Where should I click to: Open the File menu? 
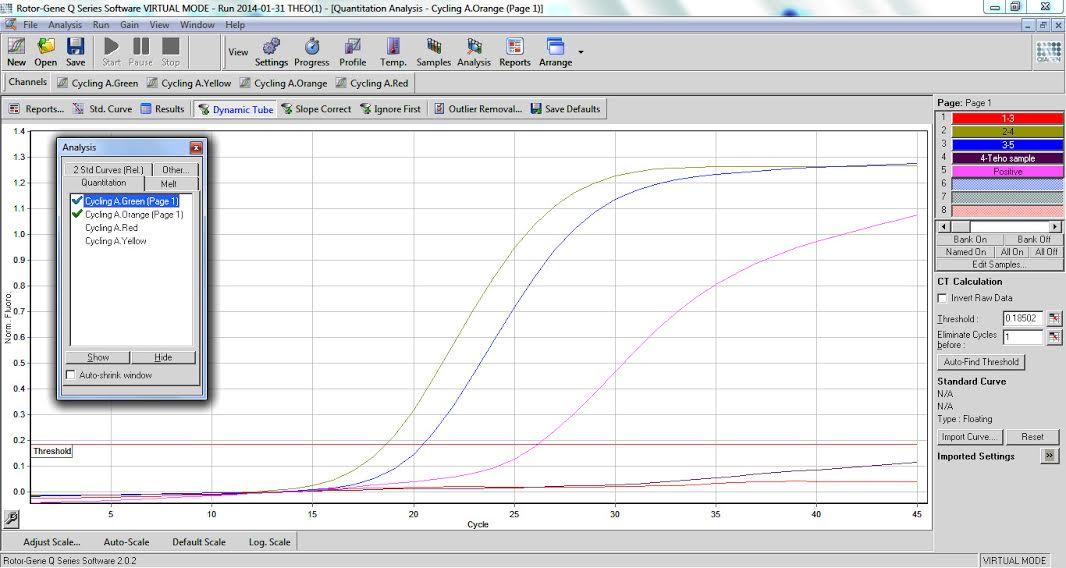pyautogui.click(x=30, y=24)
